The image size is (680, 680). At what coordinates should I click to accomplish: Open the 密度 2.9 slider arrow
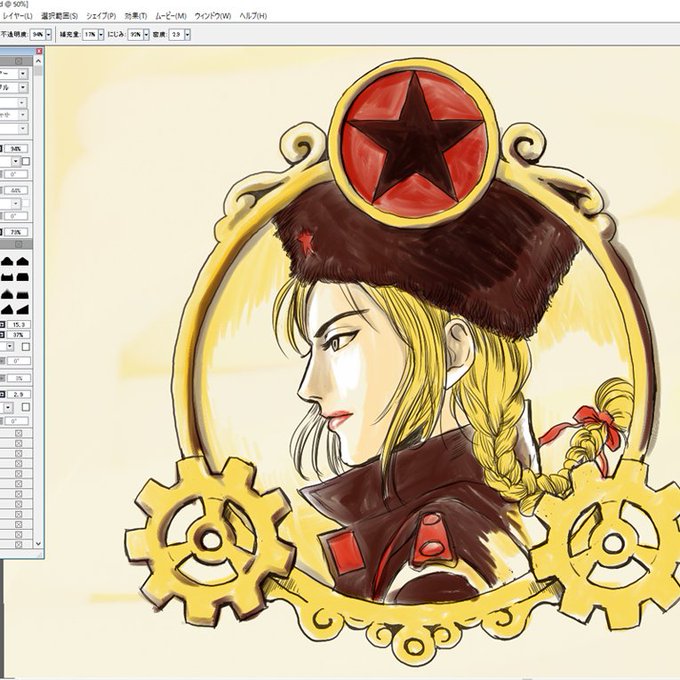[x=187, y=34]
